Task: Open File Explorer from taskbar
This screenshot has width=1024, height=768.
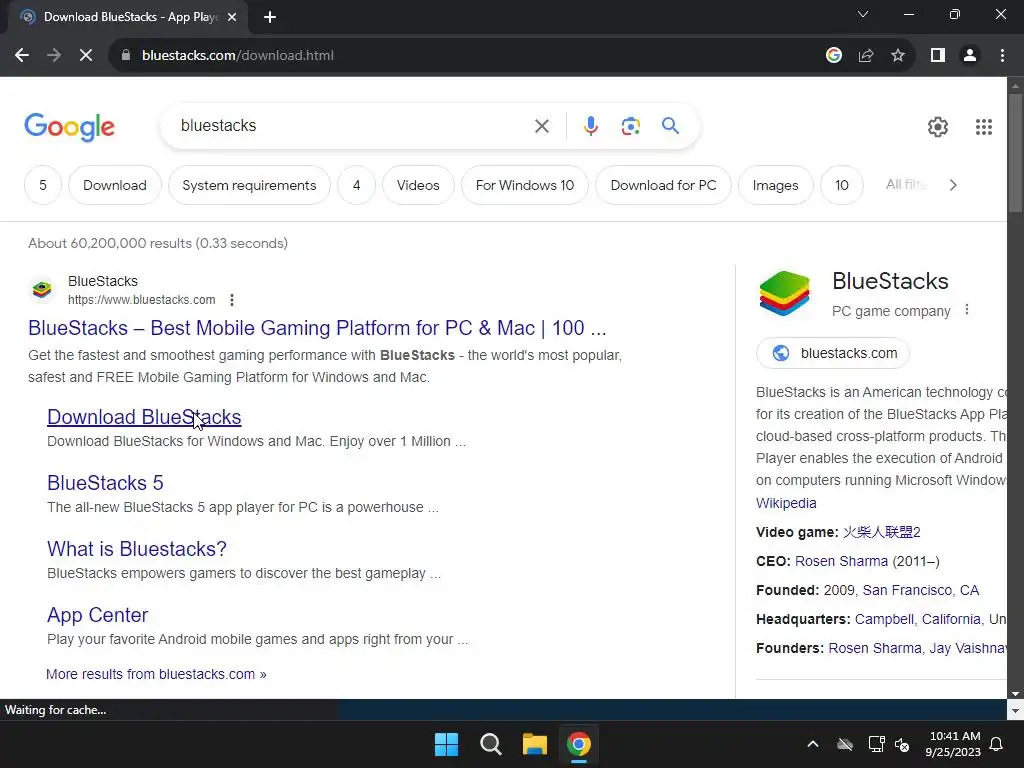Action: 534,744
